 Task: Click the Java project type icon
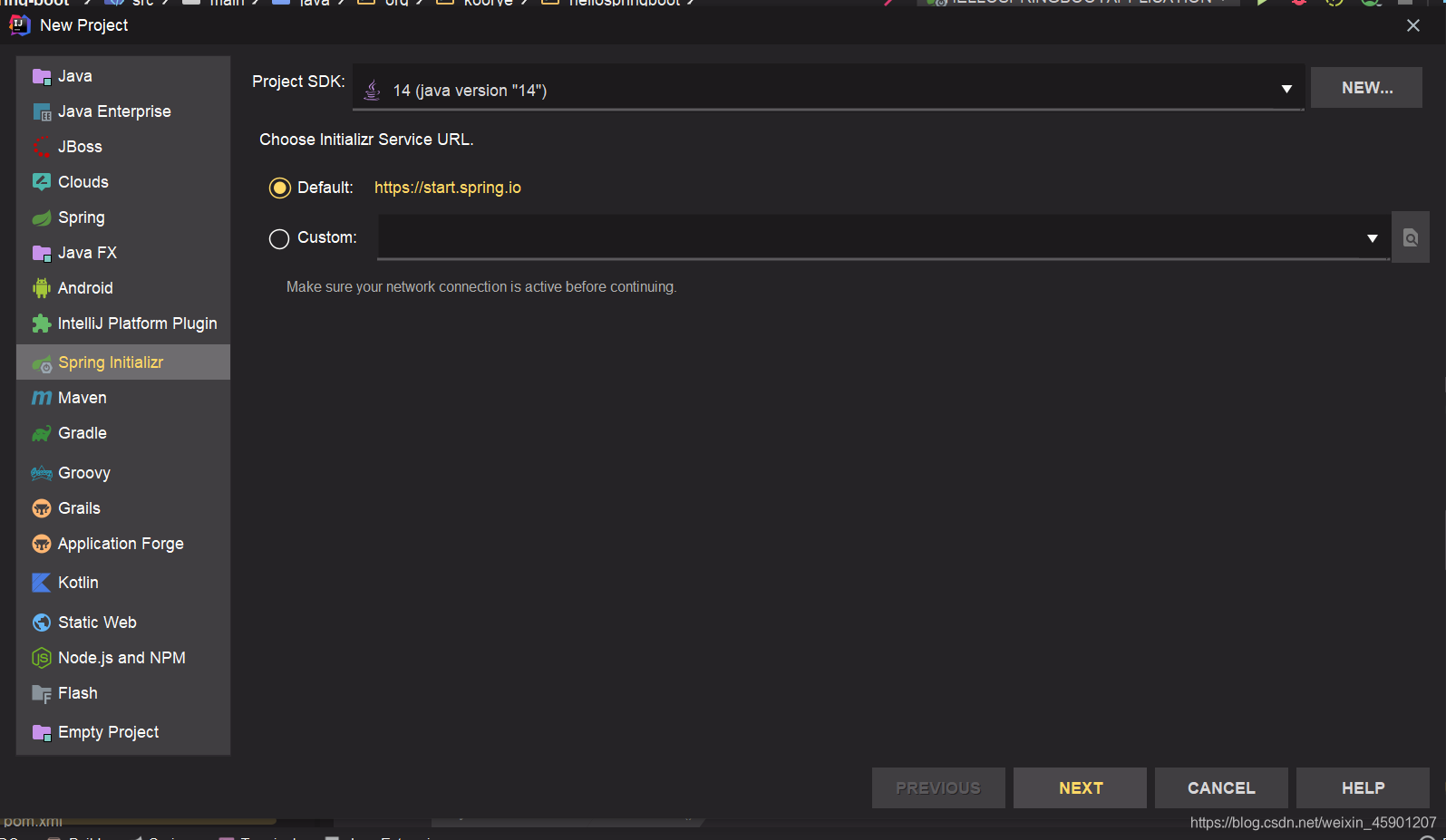pyautogui.click(x=42, y=77)
